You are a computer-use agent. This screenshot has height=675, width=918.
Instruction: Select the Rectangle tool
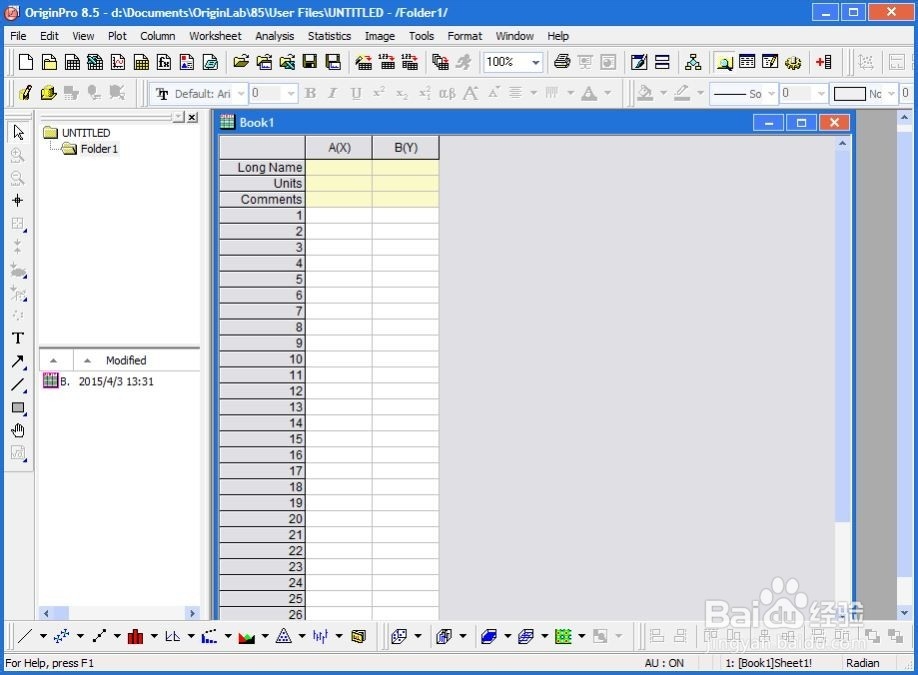point(18,408)
